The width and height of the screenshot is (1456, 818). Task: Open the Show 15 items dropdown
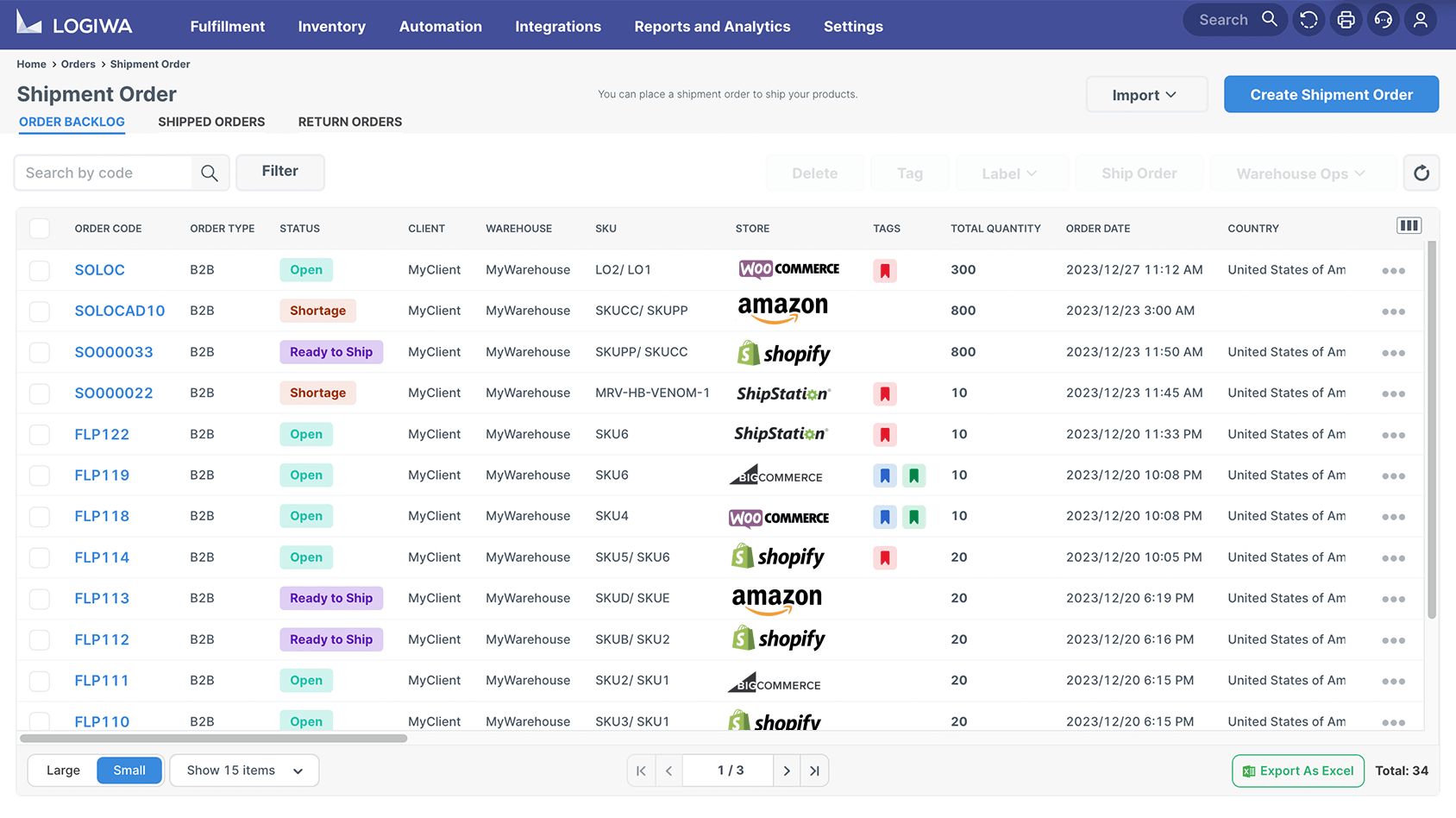pos(244,771)
